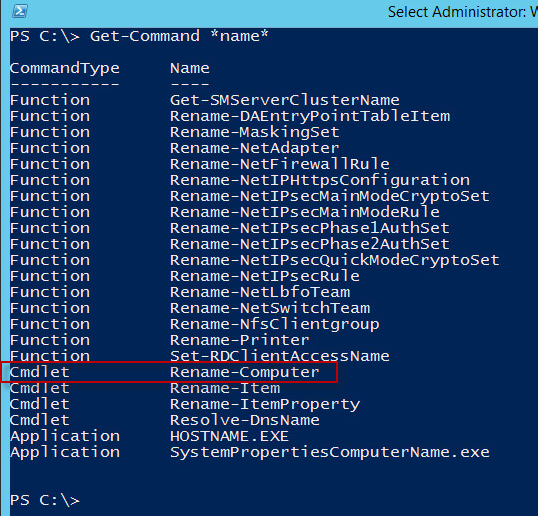
Task: Click the Get-SMServerClusterName function entry
Action: pyautogui.click(x=284, y=100)
